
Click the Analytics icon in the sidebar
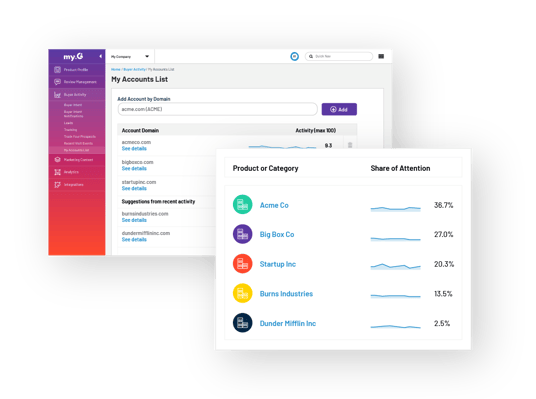(x=57, y=172)
